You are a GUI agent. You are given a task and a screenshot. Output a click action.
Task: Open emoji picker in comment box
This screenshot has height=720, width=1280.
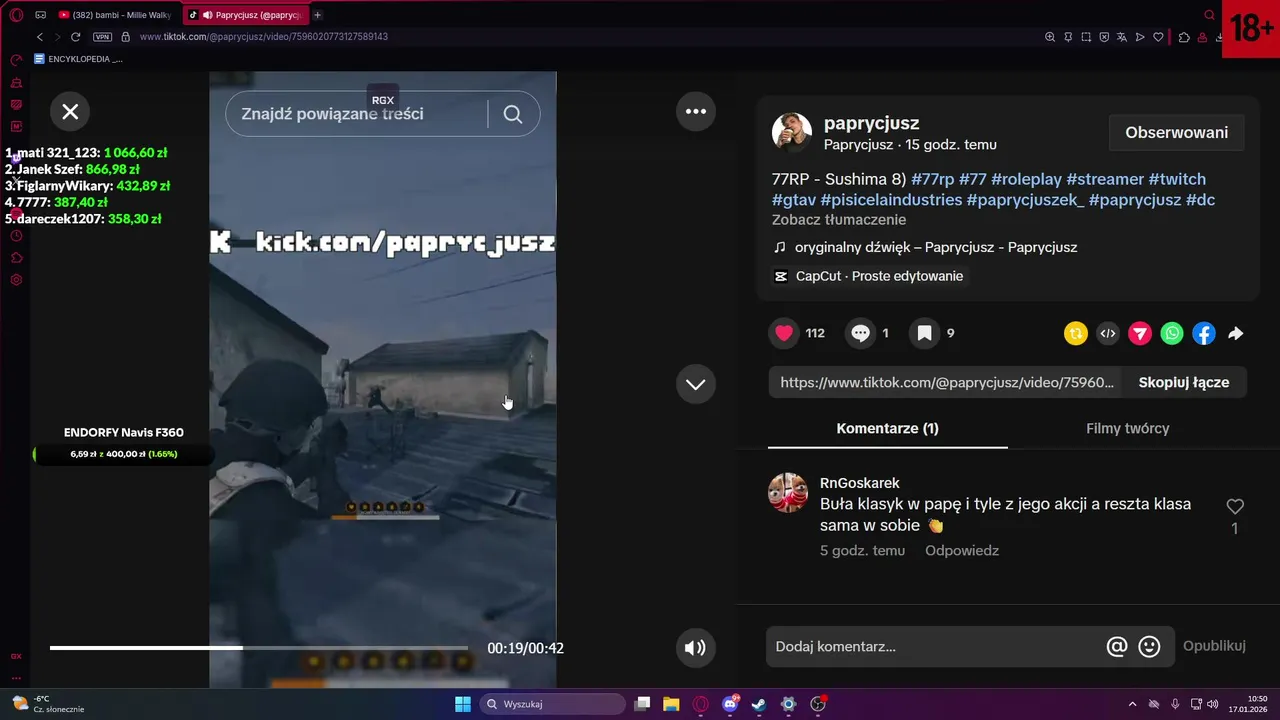1150,647
